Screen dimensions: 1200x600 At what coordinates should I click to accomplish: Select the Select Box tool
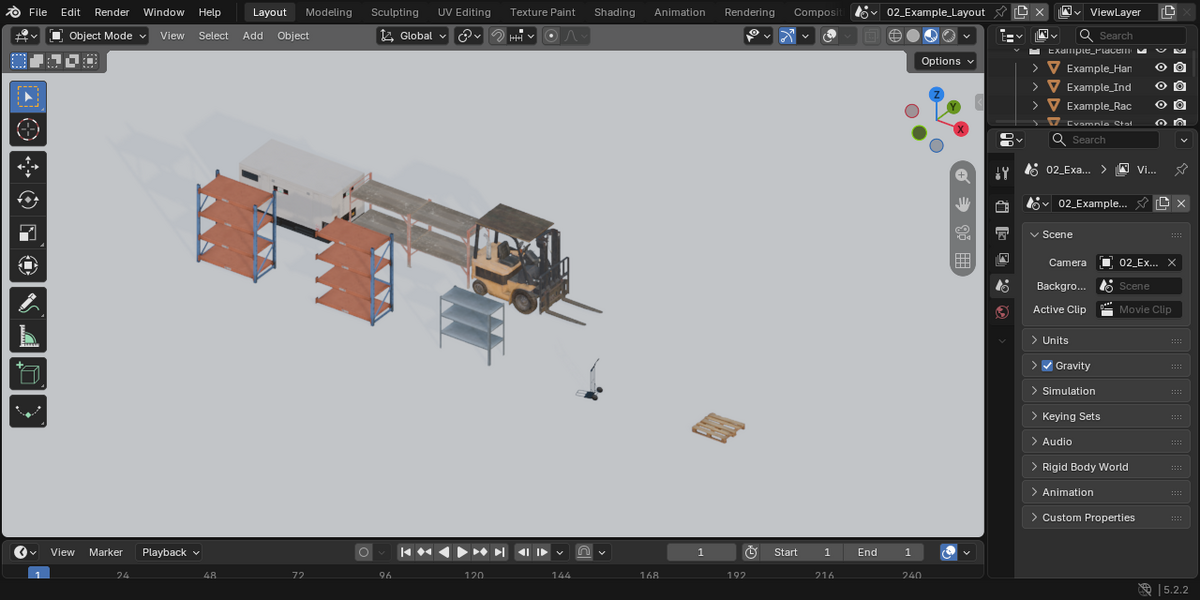(28, 97)
